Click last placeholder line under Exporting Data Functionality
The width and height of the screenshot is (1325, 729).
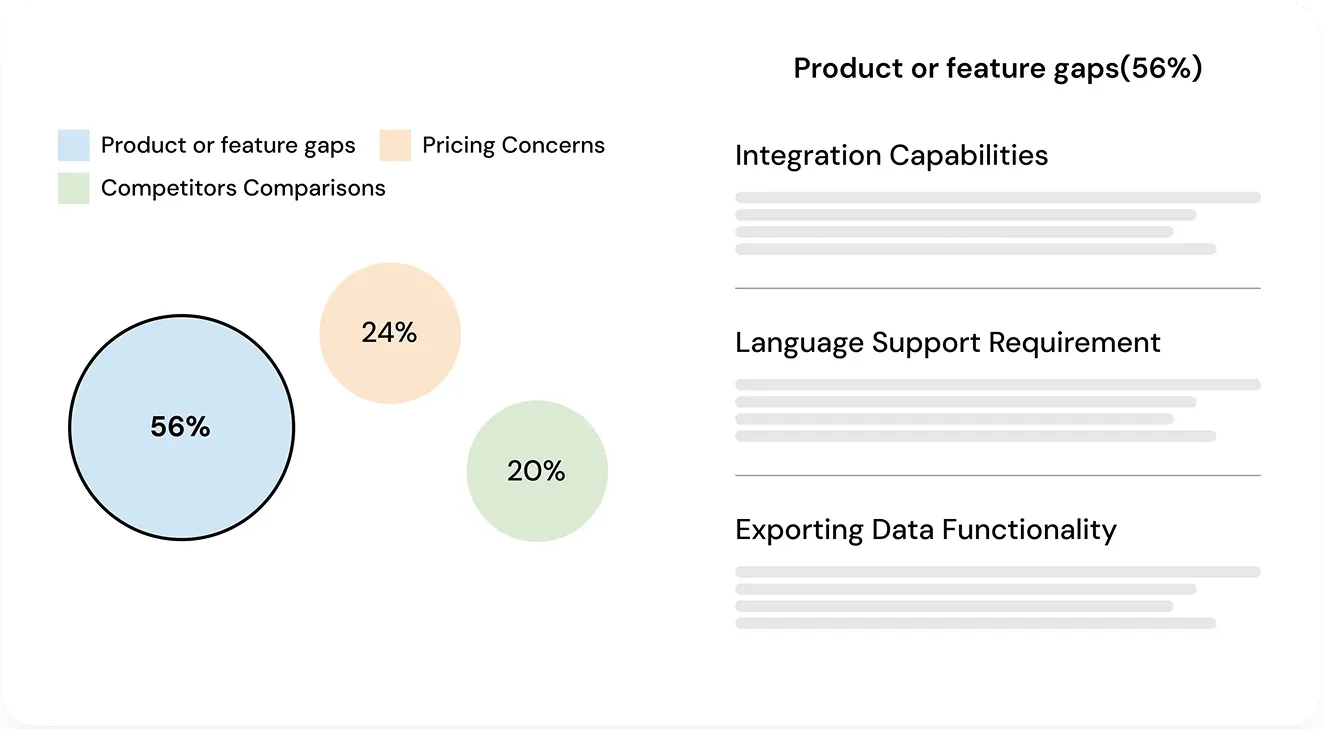click(975, 623)
